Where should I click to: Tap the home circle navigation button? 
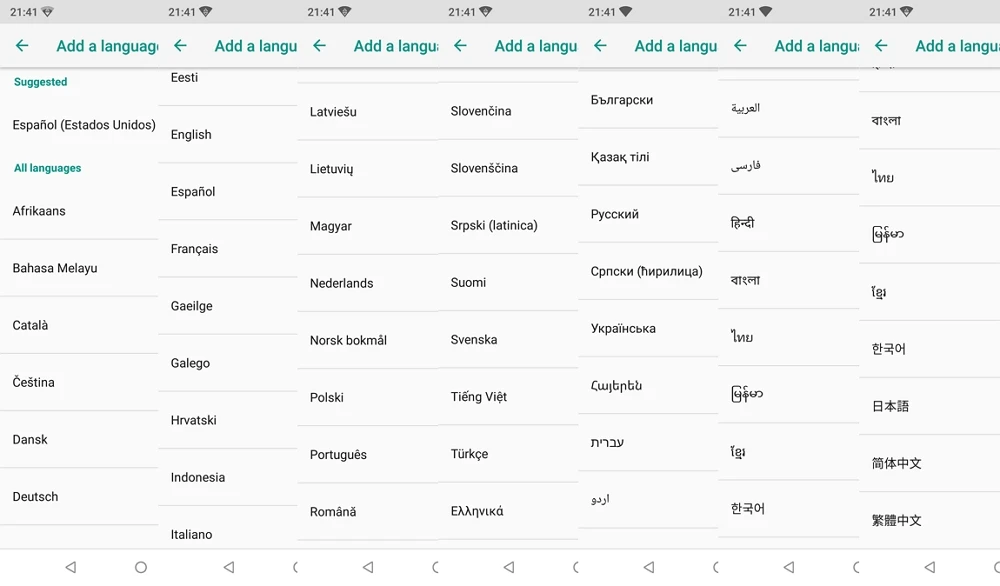[141, 567]
